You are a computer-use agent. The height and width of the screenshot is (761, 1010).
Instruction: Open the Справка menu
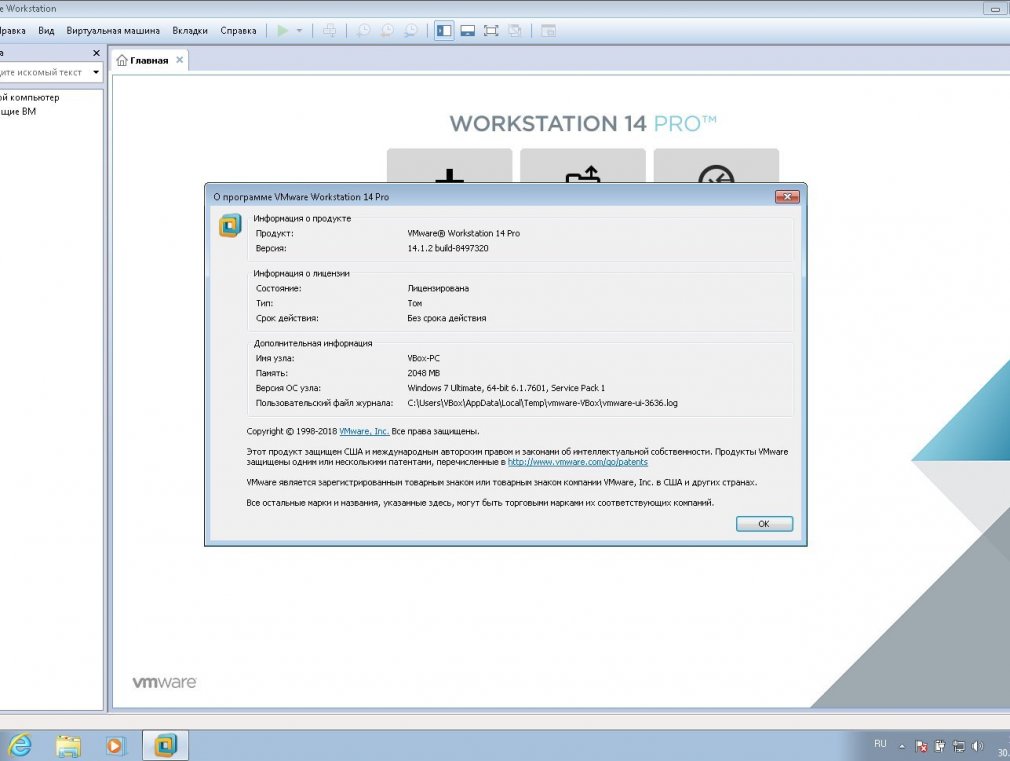(238, 30)
